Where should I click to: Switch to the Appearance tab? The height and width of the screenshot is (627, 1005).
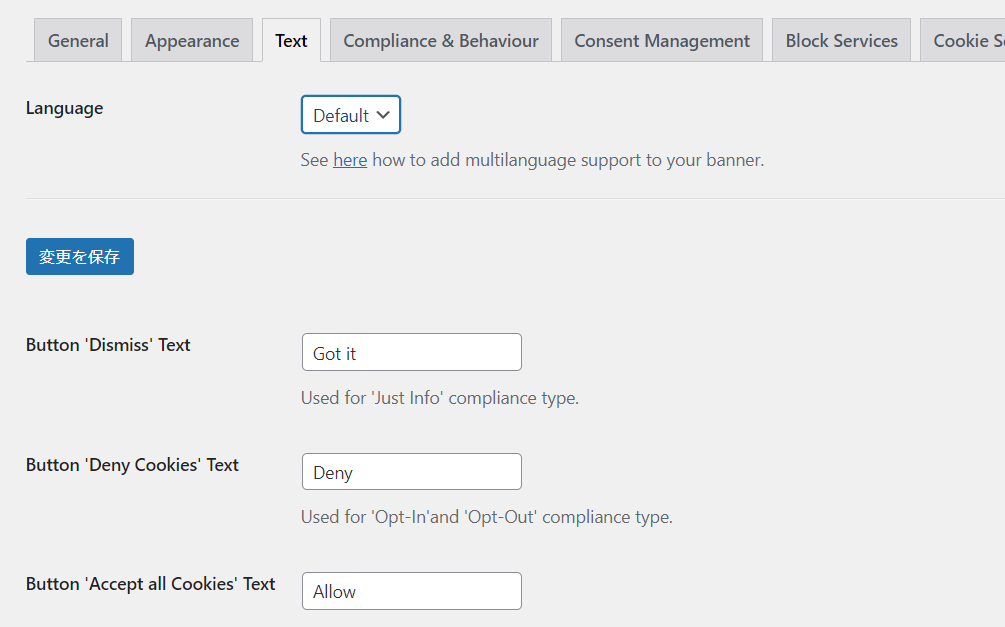click(x=192, y=41)
